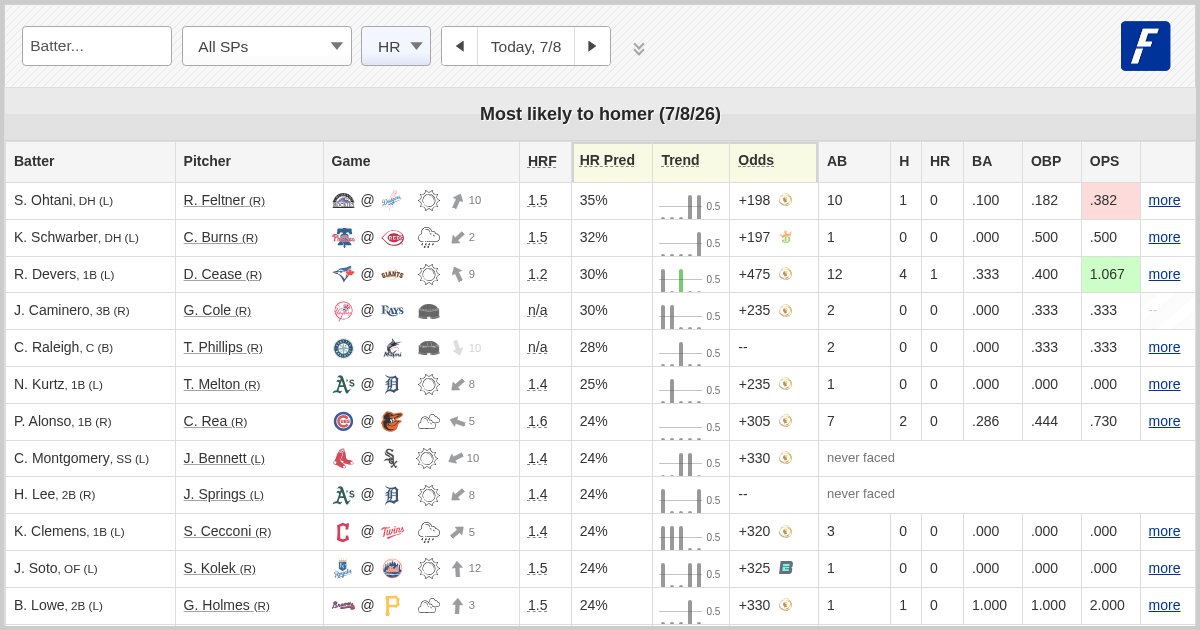Click more link in P. Alonso row
This screenshot has height=630, width=1200.
[x=1164, y=421]
